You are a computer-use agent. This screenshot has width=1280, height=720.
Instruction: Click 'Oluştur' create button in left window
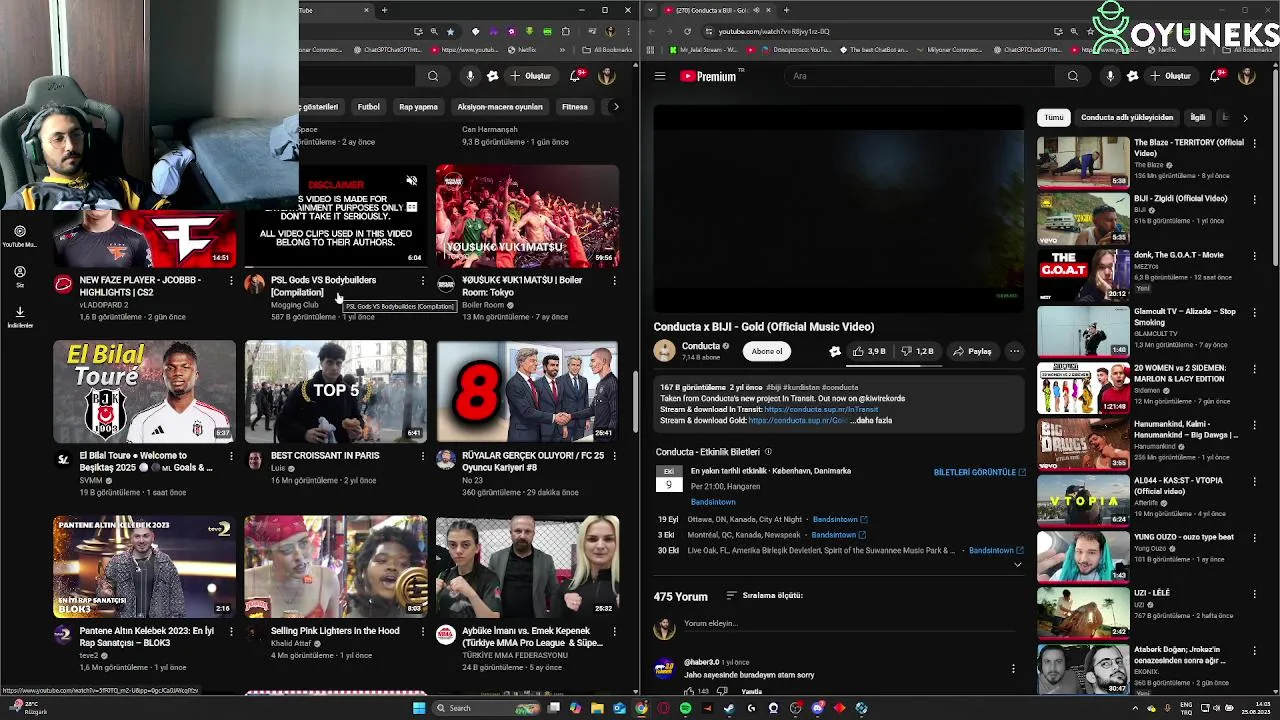(531, 76)
